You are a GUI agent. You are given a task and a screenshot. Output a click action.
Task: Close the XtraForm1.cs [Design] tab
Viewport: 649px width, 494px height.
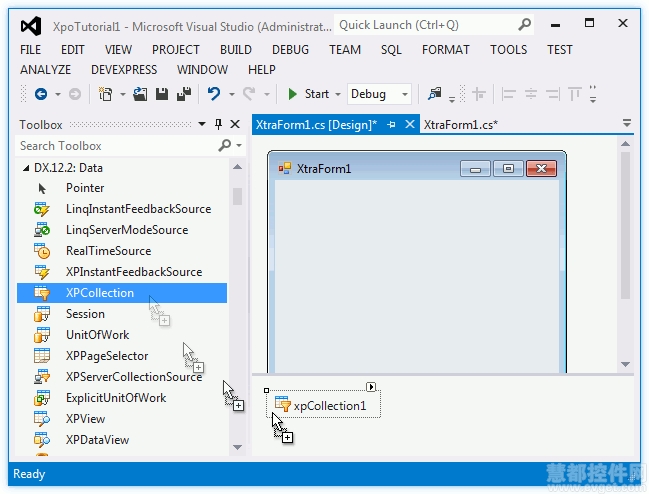tap(410, 124)
